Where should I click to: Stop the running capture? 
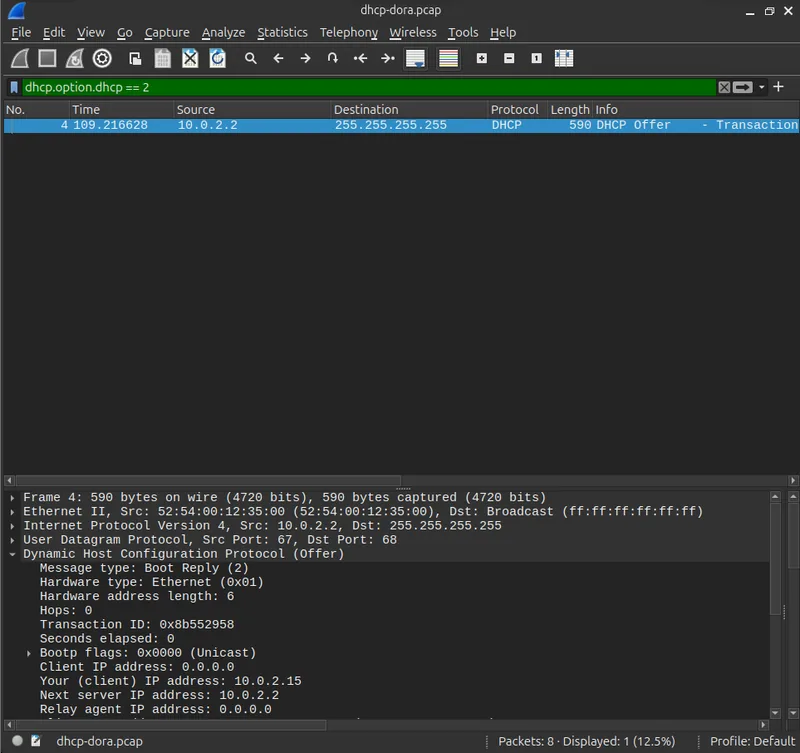pos(47,59)
